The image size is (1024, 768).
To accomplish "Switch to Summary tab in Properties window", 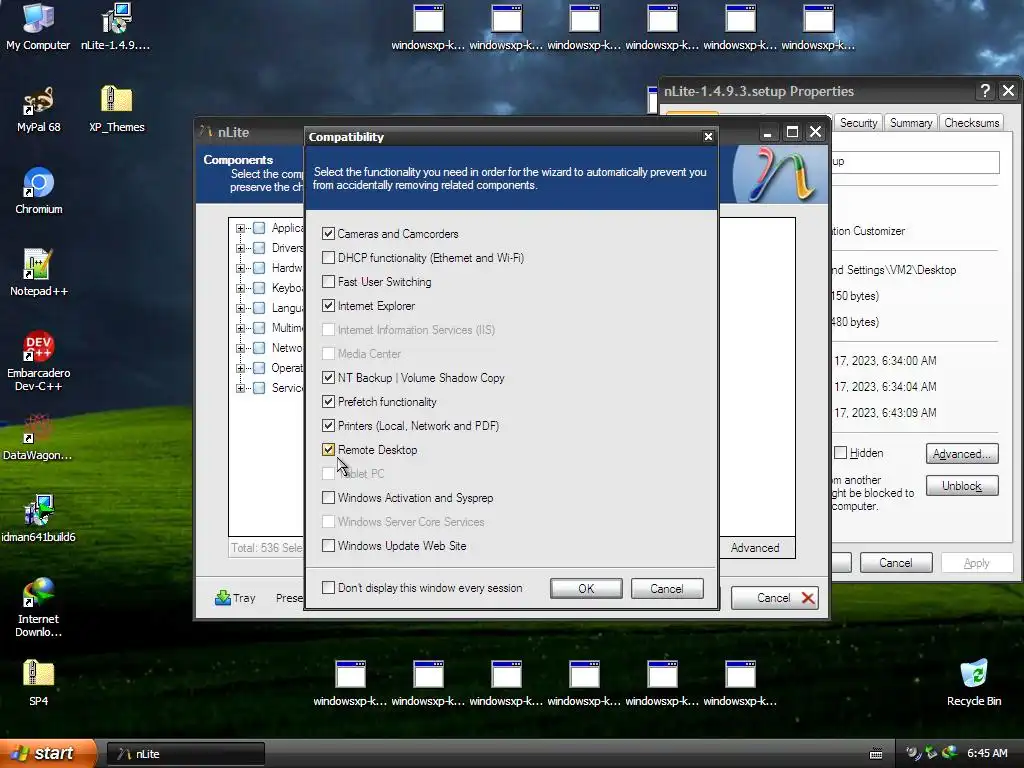I will (x=911, y=123).
